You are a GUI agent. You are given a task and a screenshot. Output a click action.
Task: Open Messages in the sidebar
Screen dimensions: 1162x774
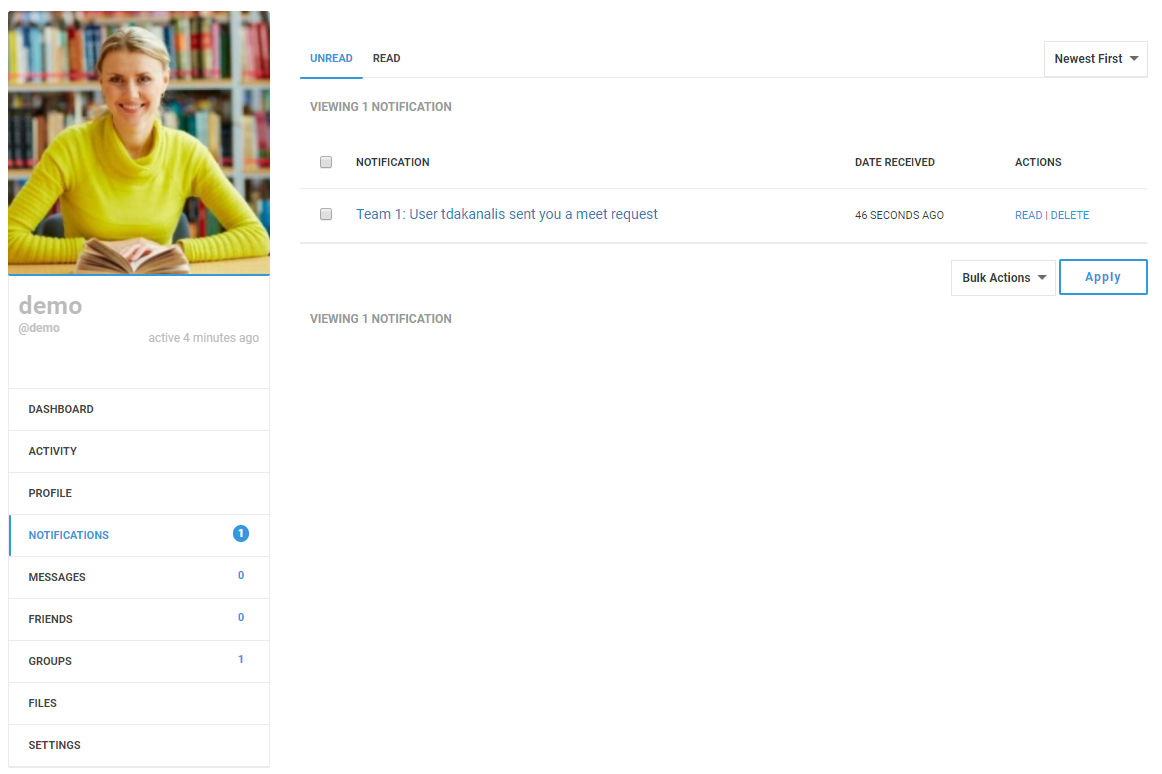click(x=139, y=578)
